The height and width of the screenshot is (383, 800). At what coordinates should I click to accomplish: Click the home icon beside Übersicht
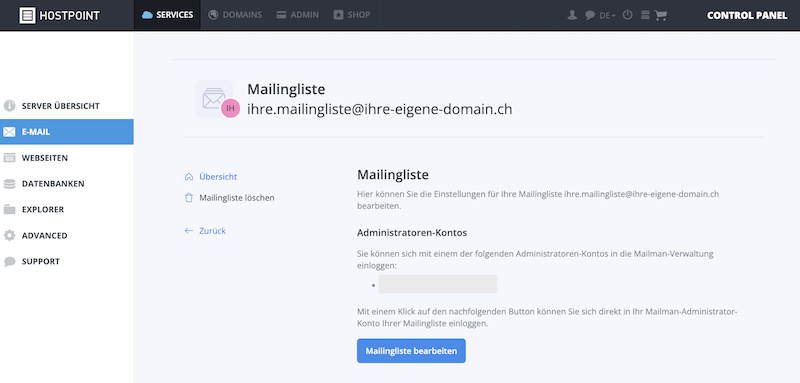[x=189, y=177]
